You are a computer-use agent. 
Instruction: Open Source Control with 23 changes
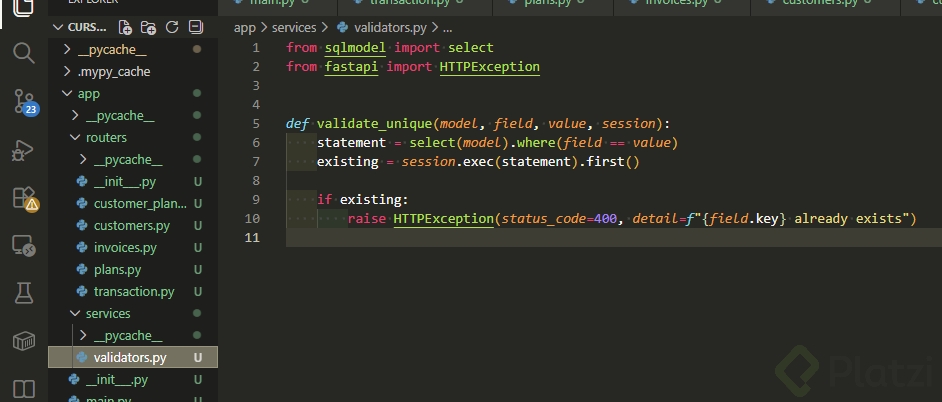(x=24, y=101)
